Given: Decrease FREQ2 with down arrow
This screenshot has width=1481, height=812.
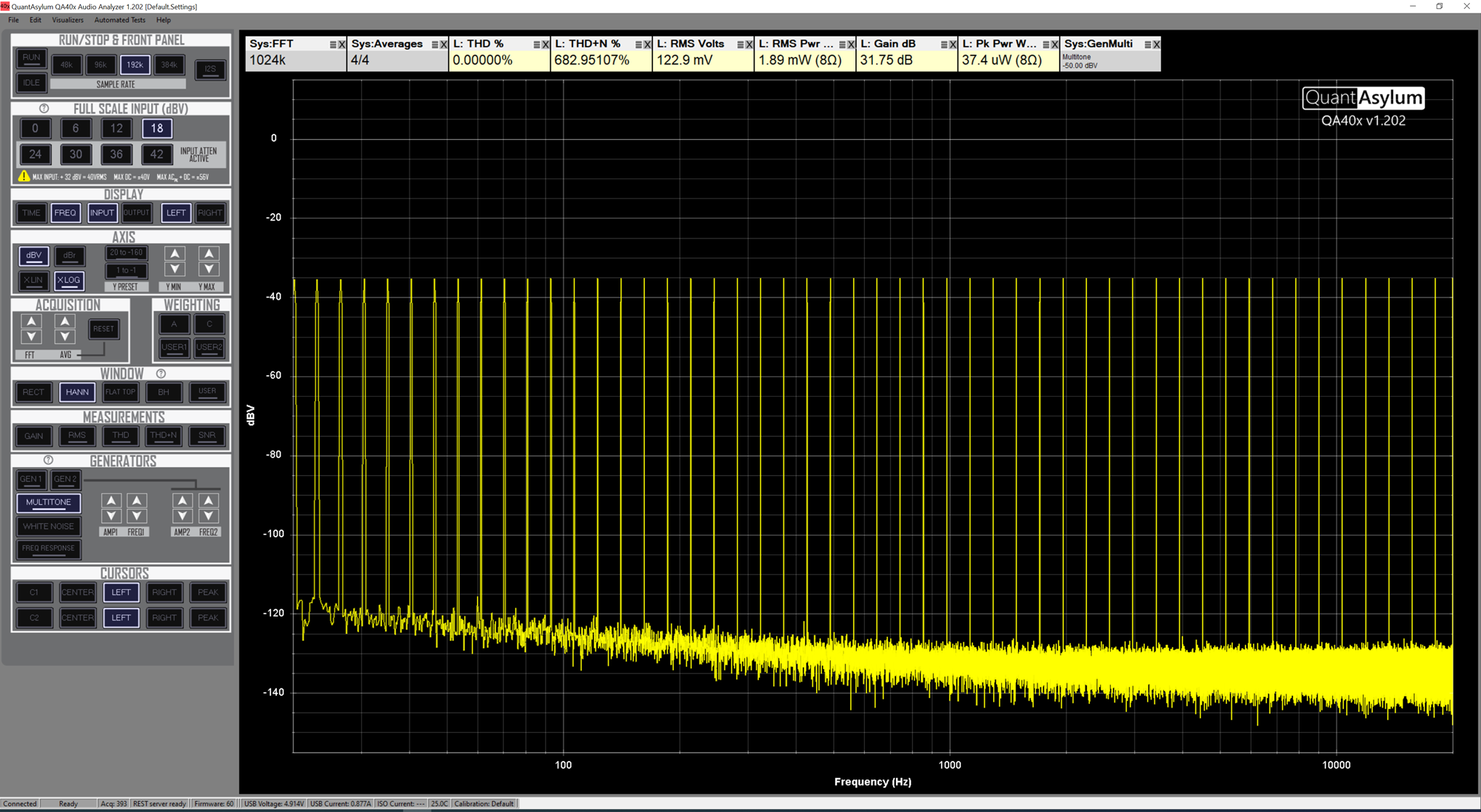Looking at the screenshot, I should (209, 516).
